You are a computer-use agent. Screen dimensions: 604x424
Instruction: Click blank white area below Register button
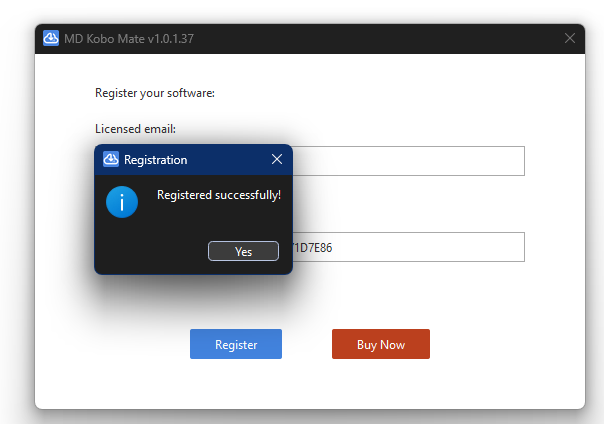click(236, 385)
